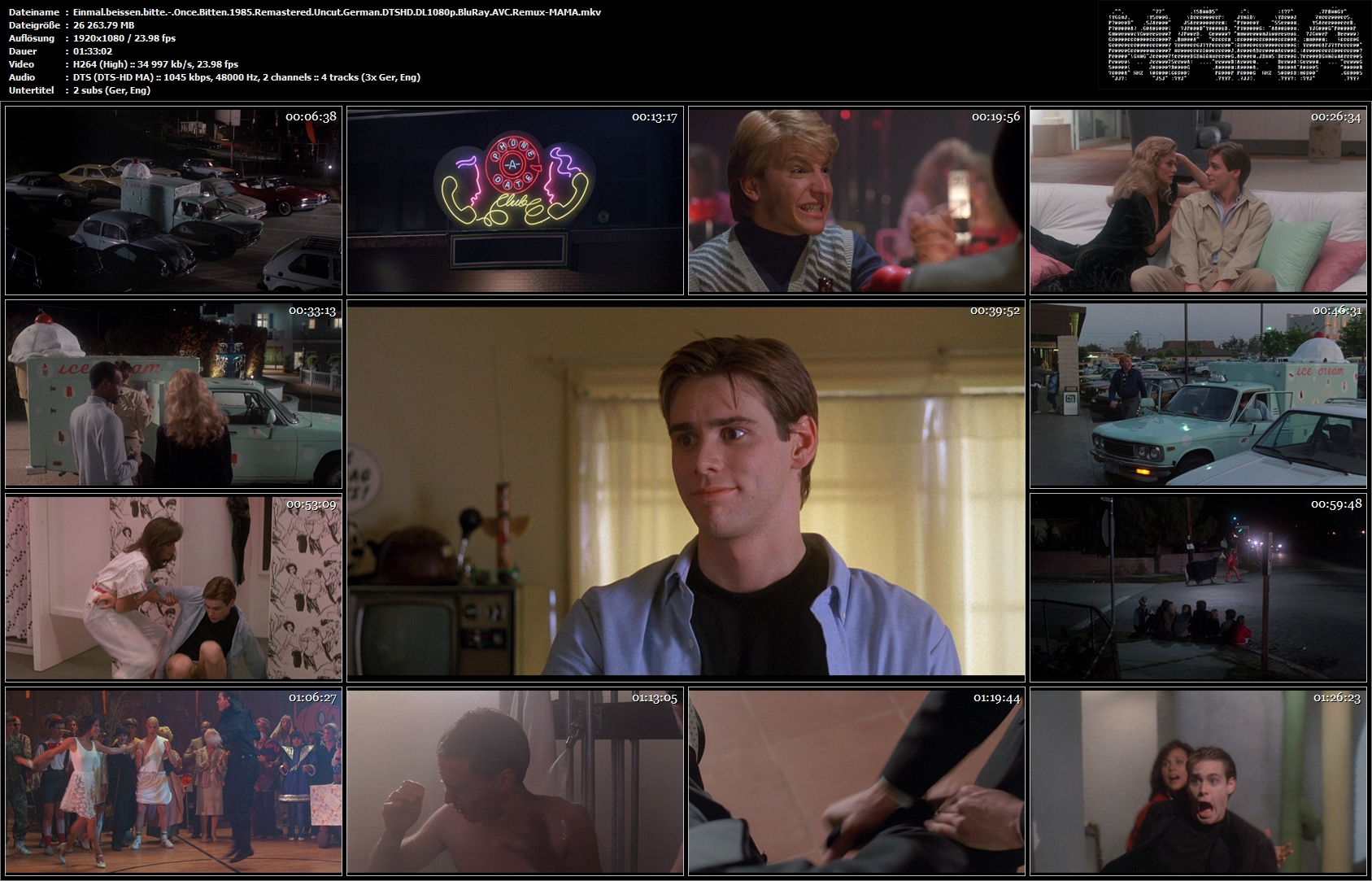Select the .mkv file name text
The image size is (1372, 881).
click(x=337, y=12)
